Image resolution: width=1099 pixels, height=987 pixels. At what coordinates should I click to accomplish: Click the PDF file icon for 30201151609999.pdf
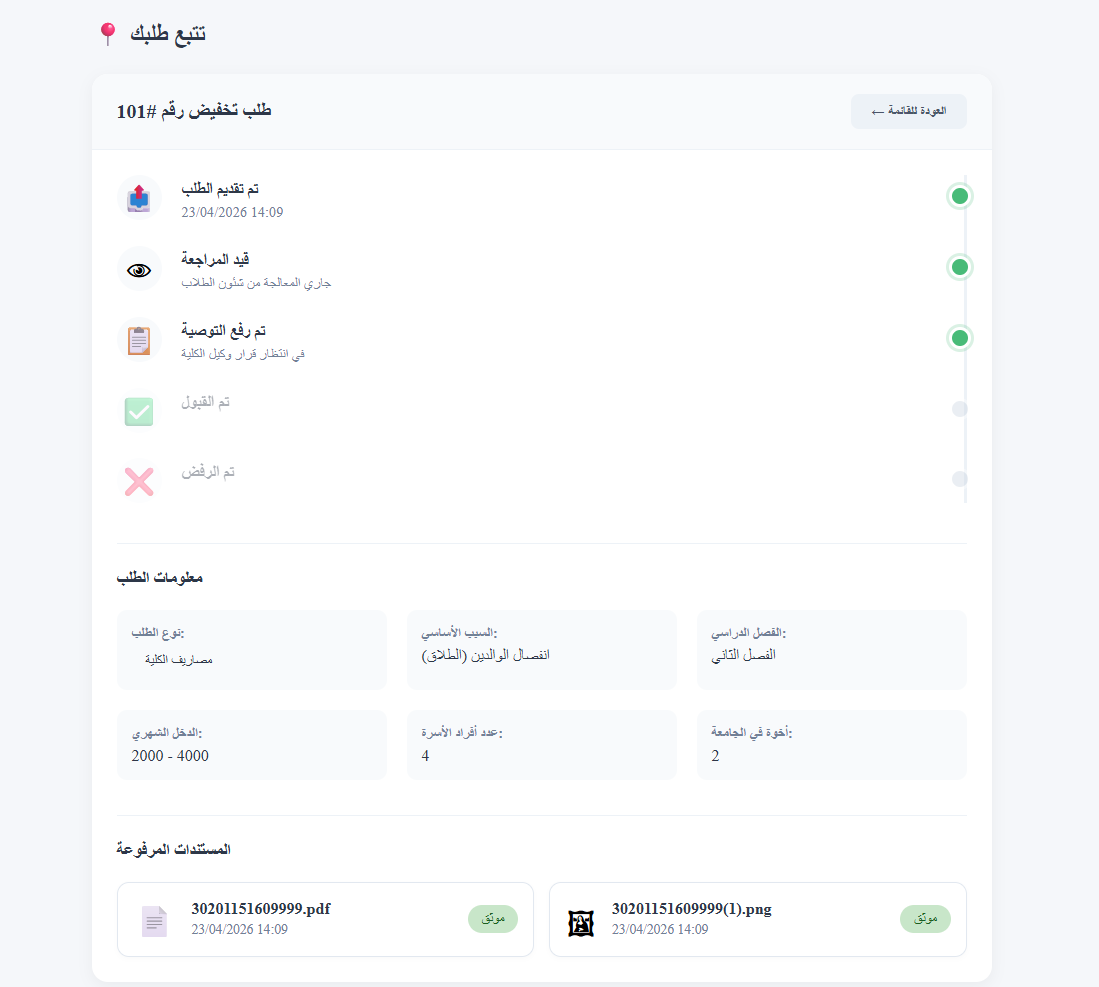pyautogui.click(x=154, y=919)
